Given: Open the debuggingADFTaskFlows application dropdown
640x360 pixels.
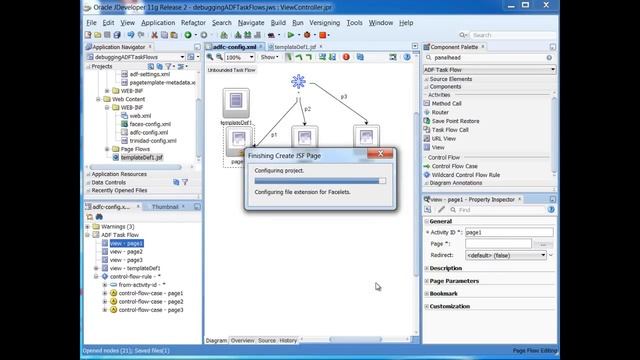Looking at the screenshot, I should coord(182,57).
